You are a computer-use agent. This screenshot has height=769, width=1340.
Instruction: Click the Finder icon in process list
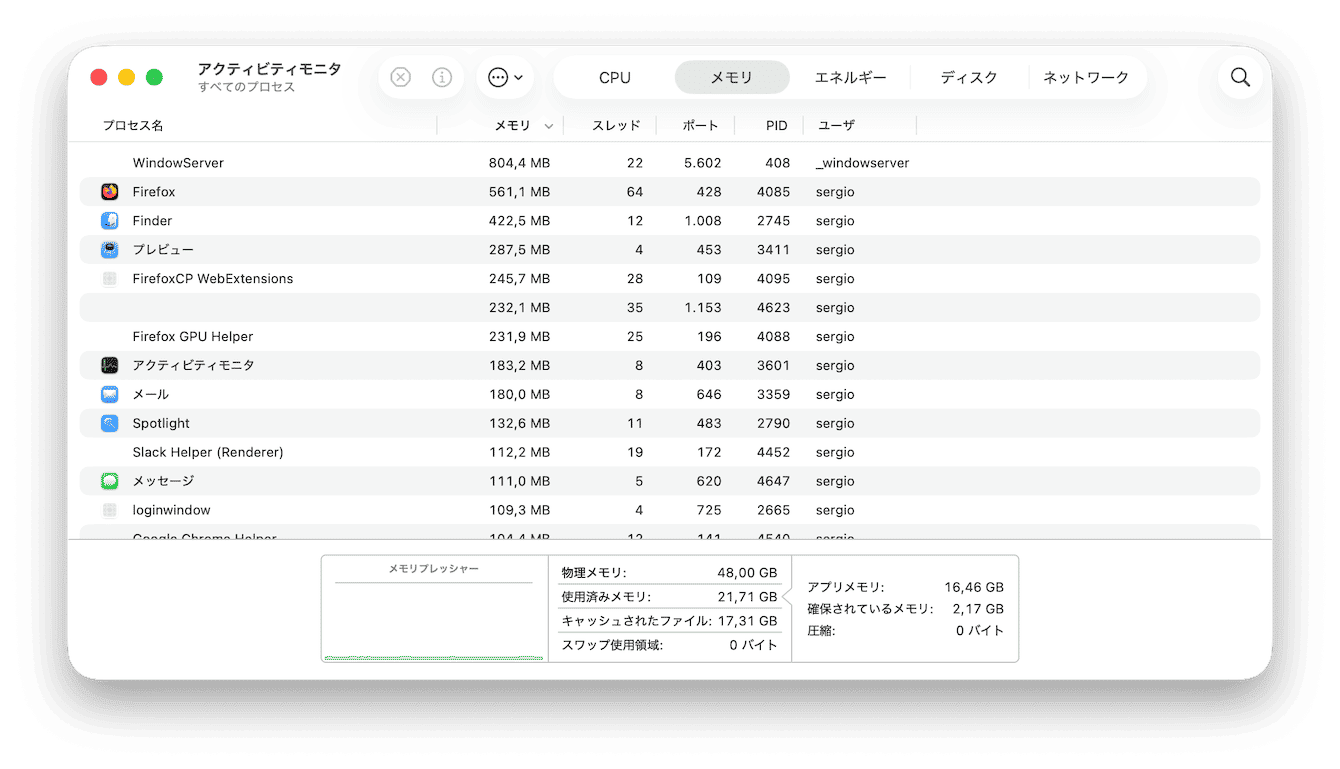pyautogui.click(x=110, y=221)
